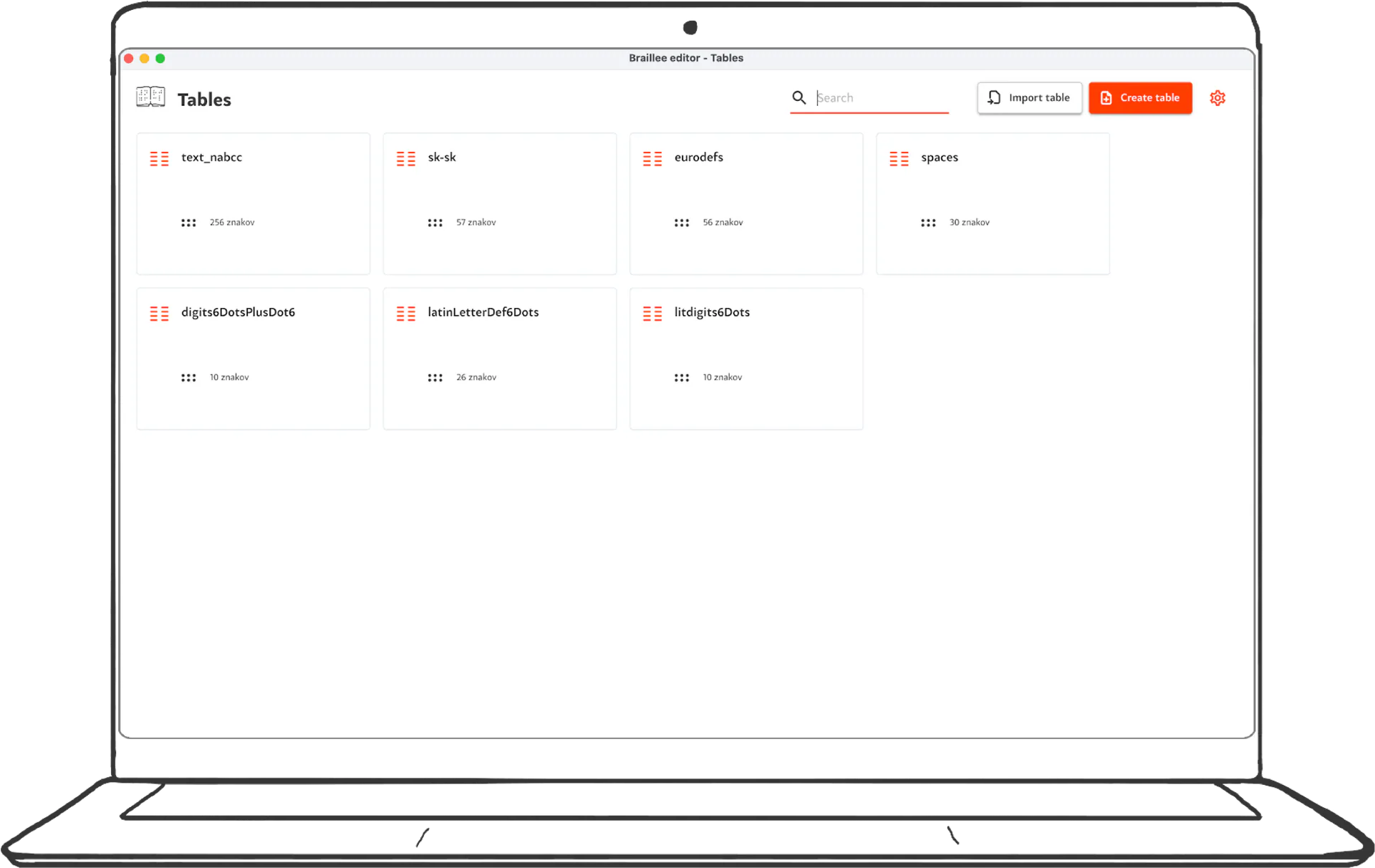This screenshot has width=1375, height=868.
Task: Click the 57 znakov count label
Action: [x=476, y=222]
